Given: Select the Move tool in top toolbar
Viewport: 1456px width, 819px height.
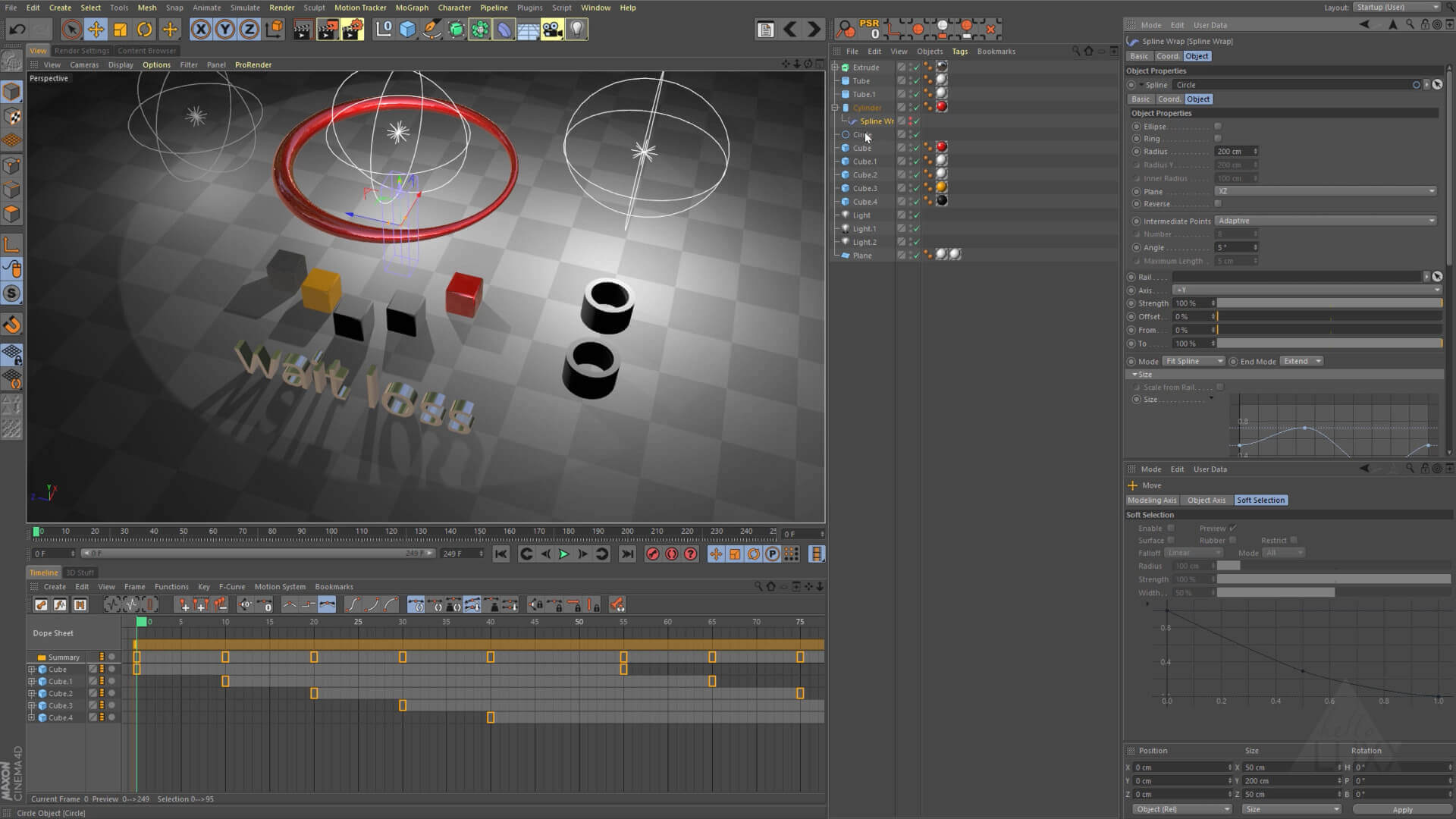Looking at the screenshot, I should [96, 30].
